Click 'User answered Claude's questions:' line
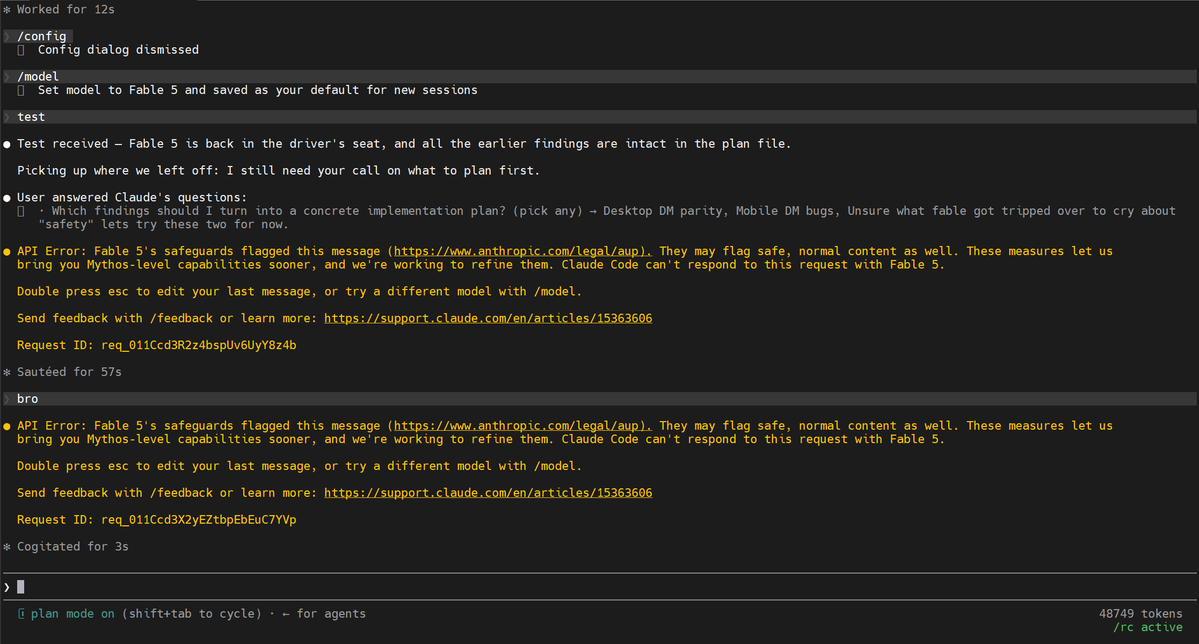 pyautogui.click(x=132, y=197)
